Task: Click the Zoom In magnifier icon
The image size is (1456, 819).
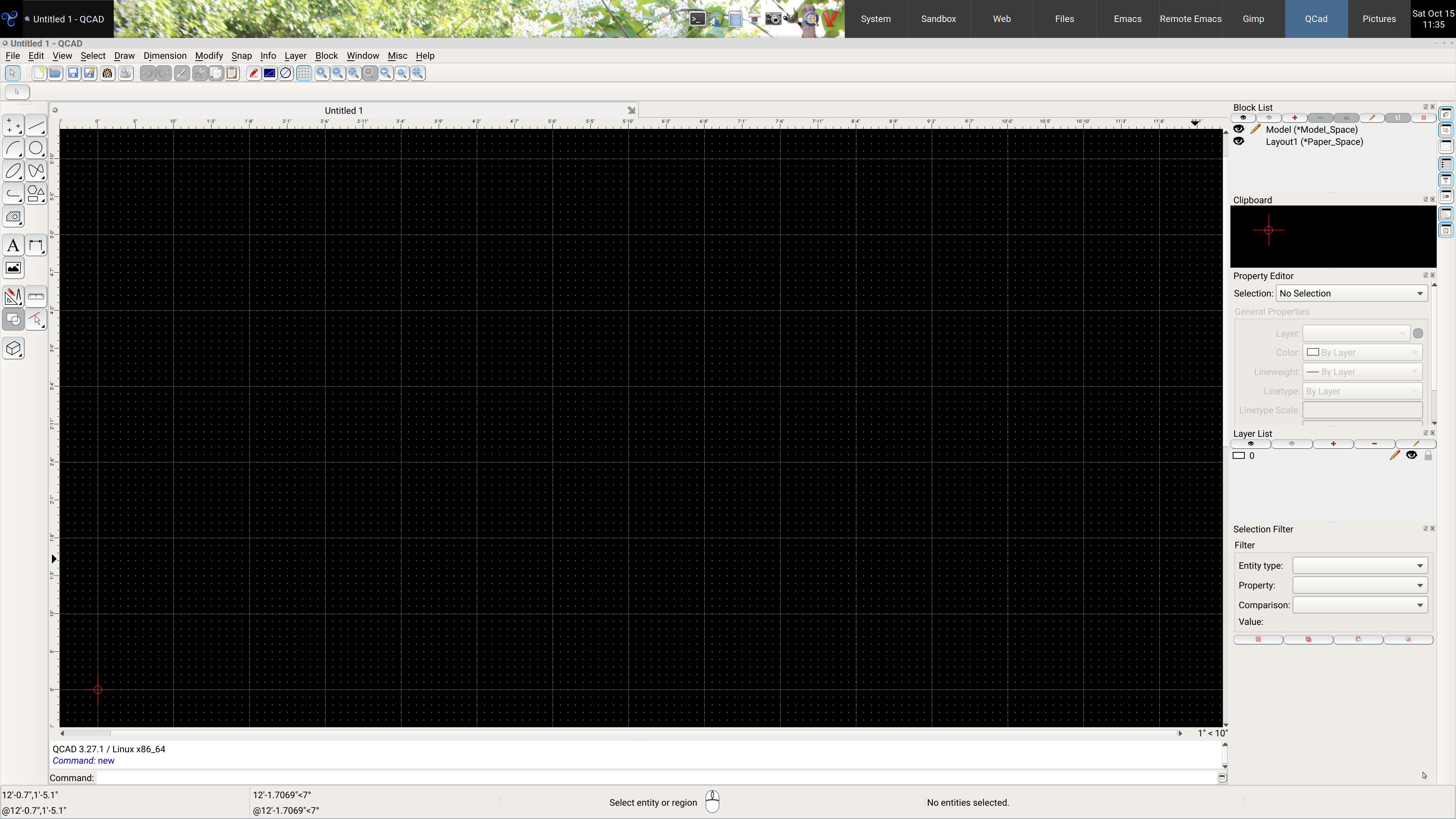Action: 322,73
